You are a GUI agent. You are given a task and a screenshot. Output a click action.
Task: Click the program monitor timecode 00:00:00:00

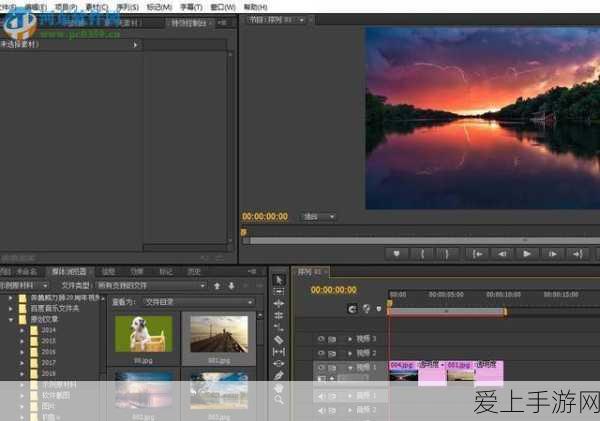coord(265,217)
